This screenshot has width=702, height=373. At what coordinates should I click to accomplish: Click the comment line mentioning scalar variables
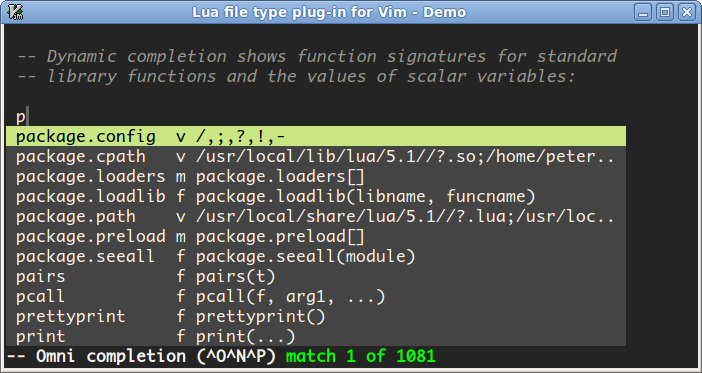296,77
